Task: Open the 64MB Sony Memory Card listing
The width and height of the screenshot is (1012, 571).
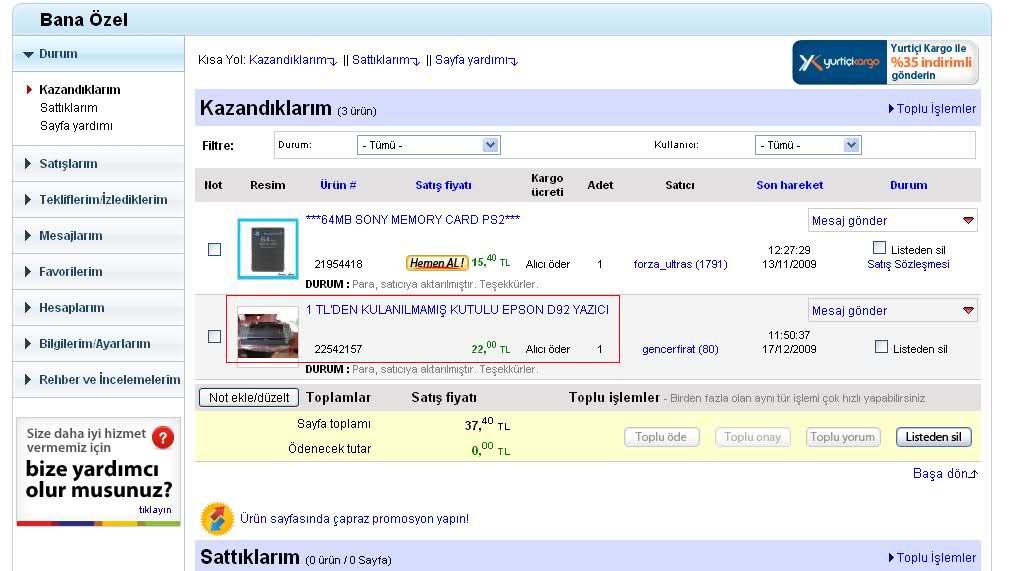Action: (x=412, y=220)
